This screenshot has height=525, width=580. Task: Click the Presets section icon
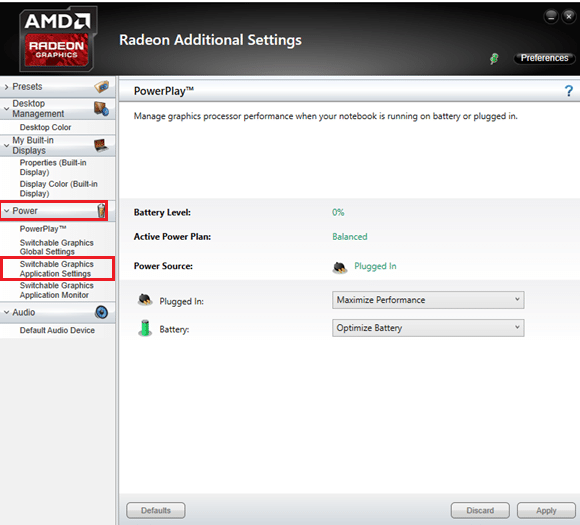point(101,87)
